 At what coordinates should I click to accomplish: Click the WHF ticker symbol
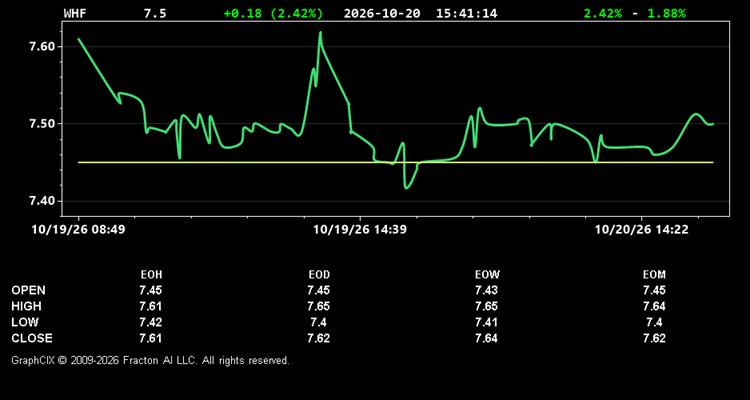pyautogui.click(x=75, y=13)
